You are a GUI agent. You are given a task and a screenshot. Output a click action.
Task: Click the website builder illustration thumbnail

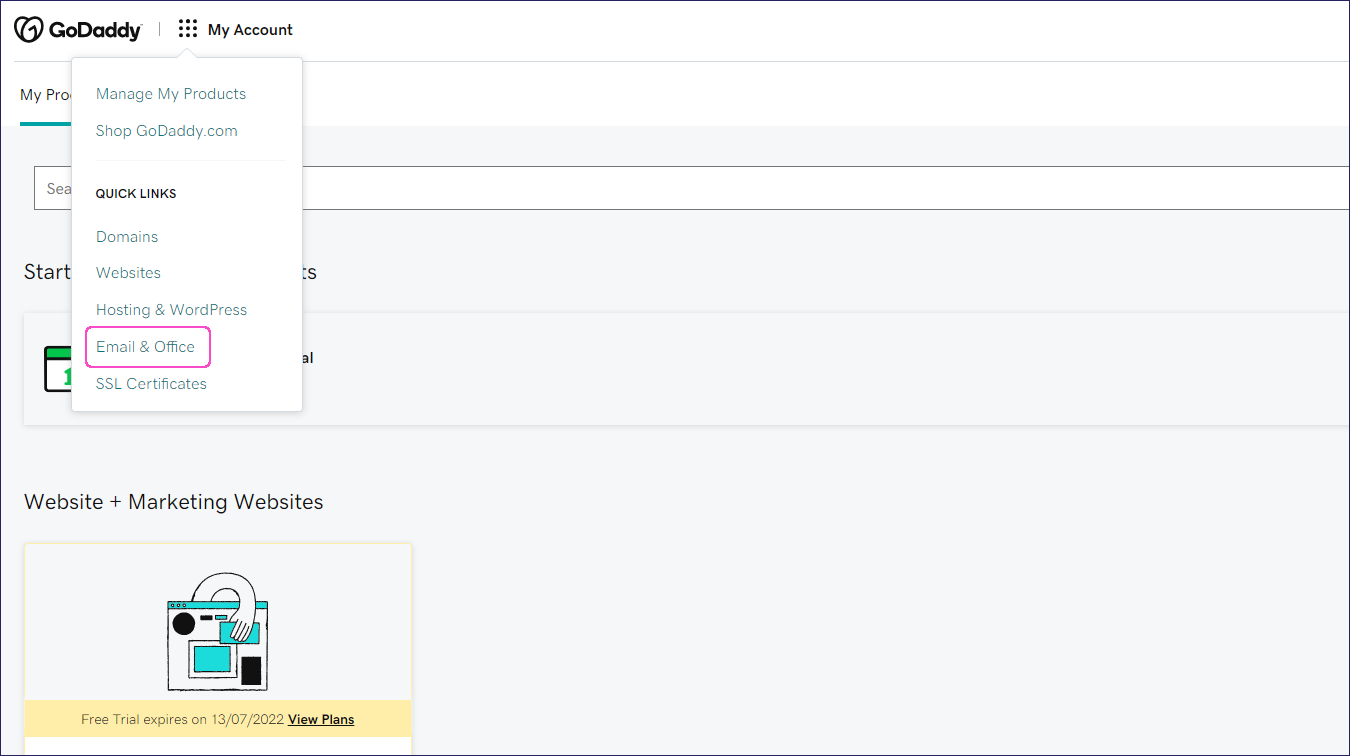[x=217, y=635]
